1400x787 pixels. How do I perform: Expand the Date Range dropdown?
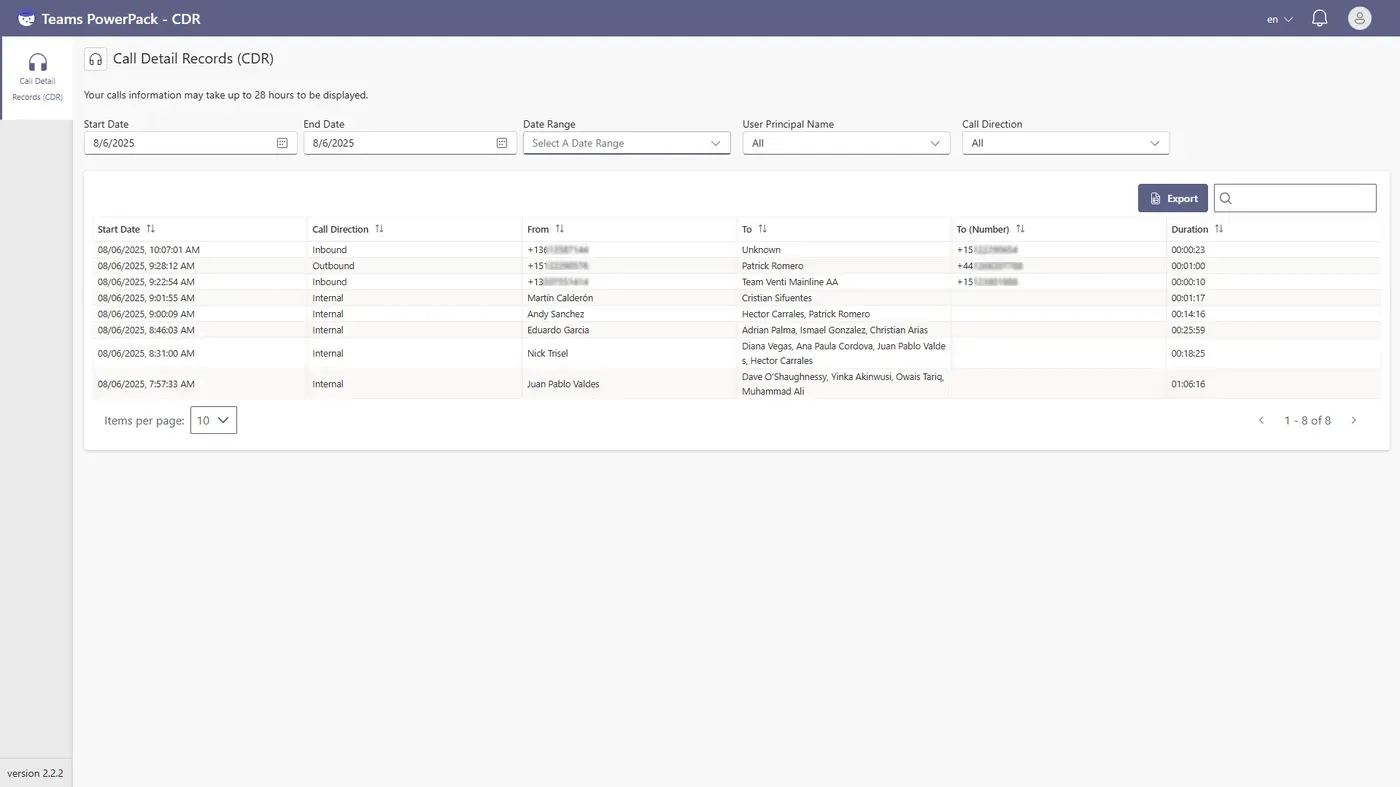(627, 143)
